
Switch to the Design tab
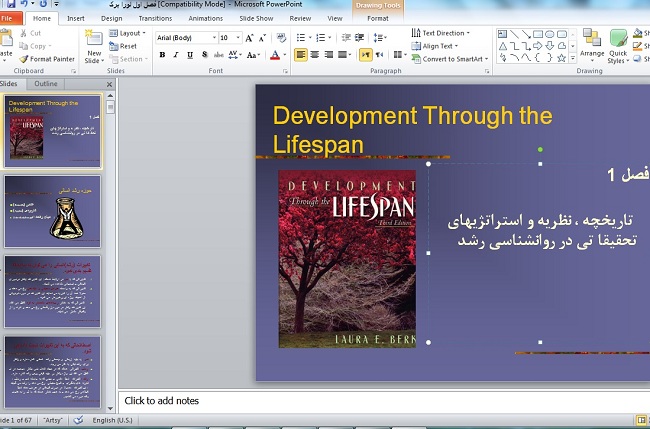[x=112, y=19]
